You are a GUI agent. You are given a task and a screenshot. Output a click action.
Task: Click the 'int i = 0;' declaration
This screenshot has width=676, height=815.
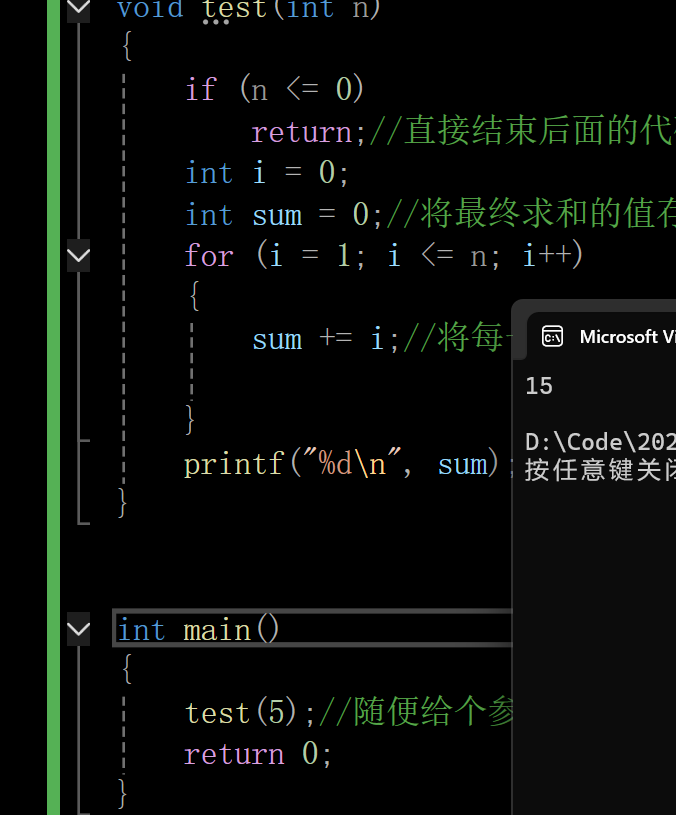click(x=267, y=173)
